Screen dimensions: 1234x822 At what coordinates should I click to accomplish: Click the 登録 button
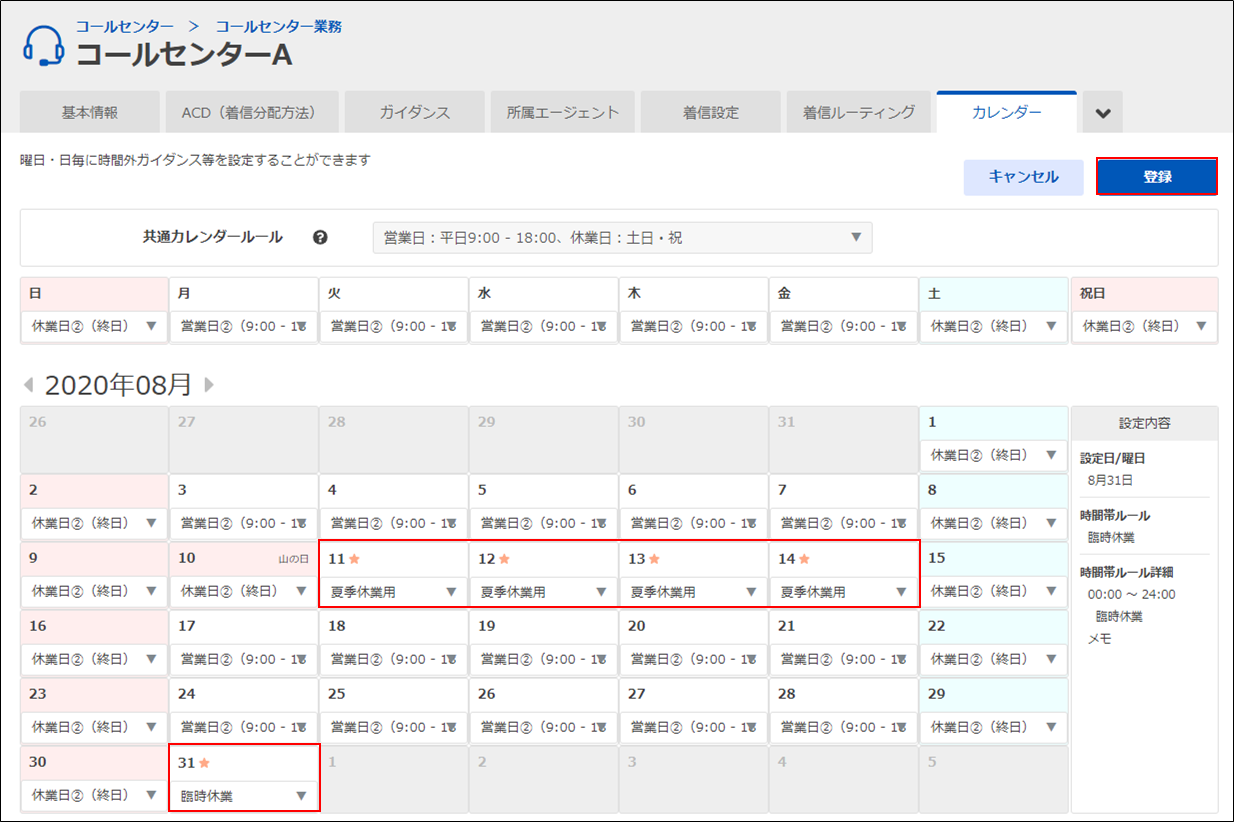1156,177
